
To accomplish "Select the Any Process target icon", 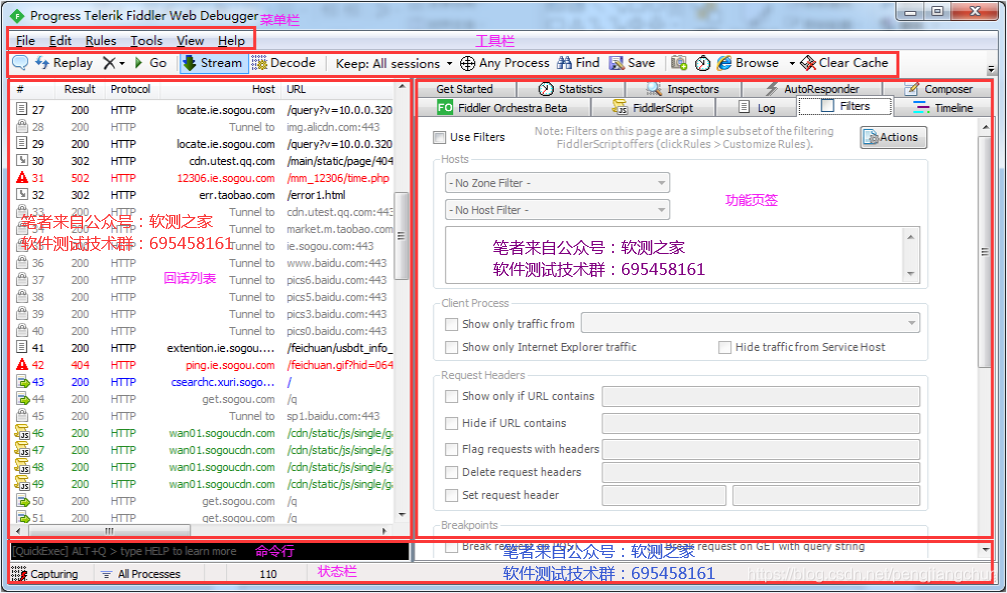I will (x=468, y=63).
